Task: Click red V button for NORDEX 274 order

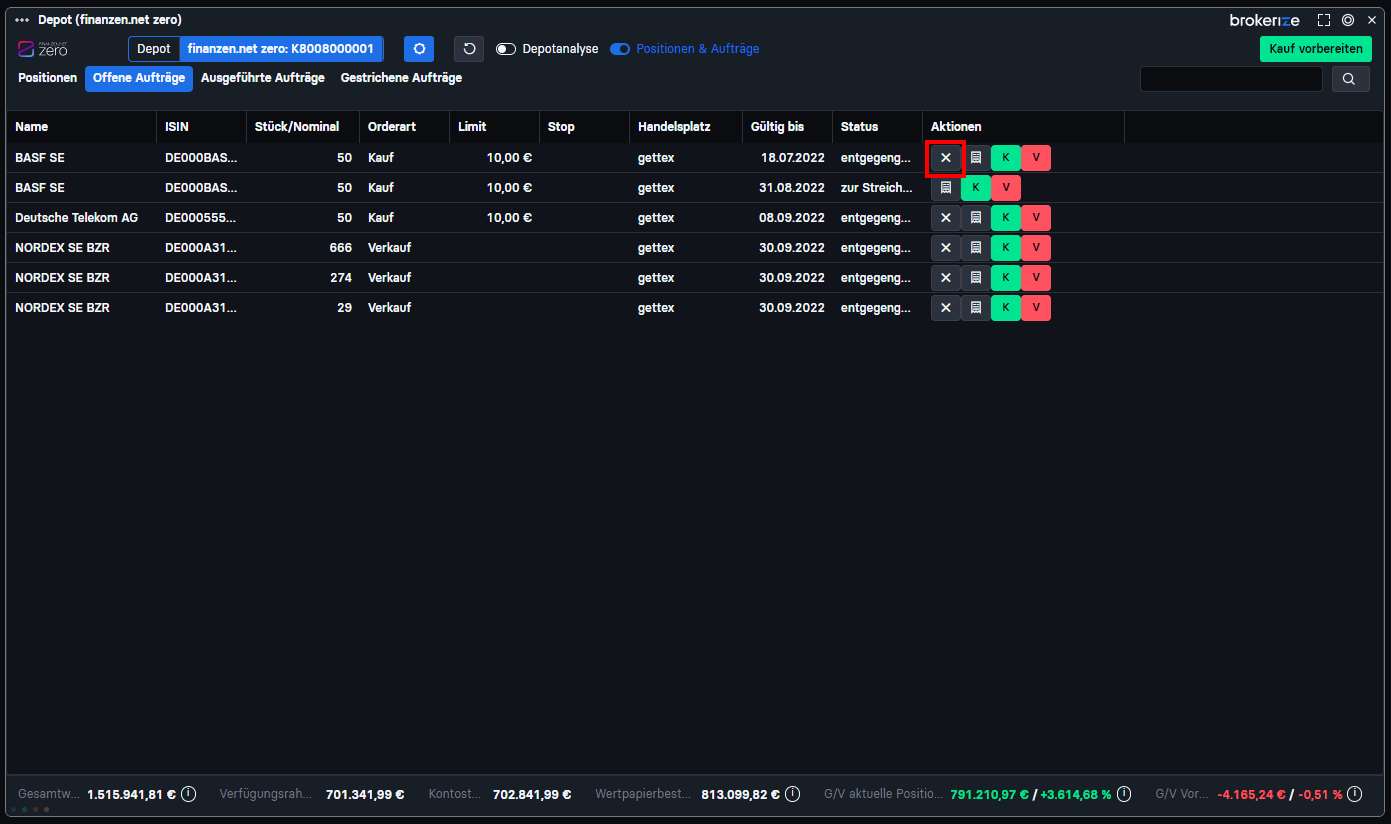Action: [1036, 278]
